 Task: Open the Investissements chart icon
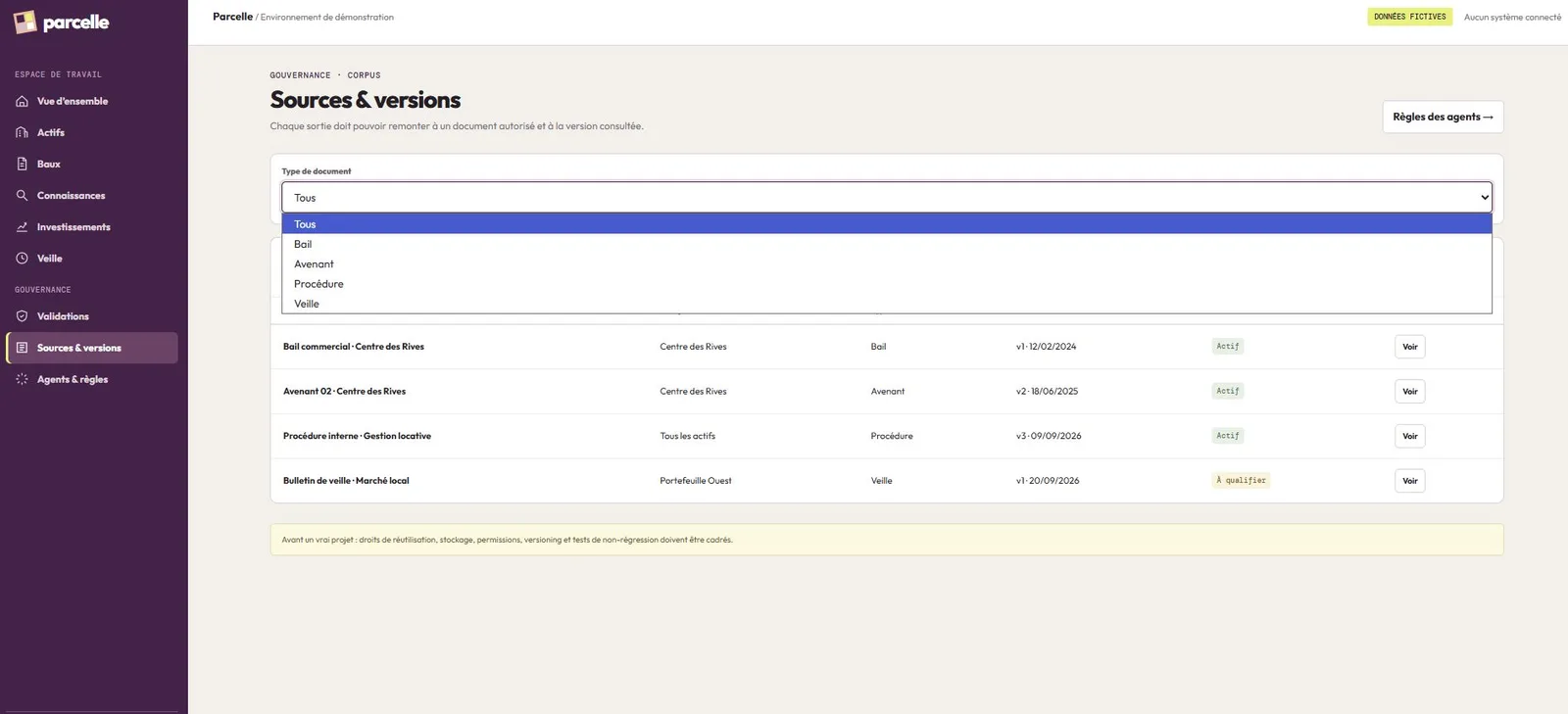pyautogui.click(x=22, y=227)
